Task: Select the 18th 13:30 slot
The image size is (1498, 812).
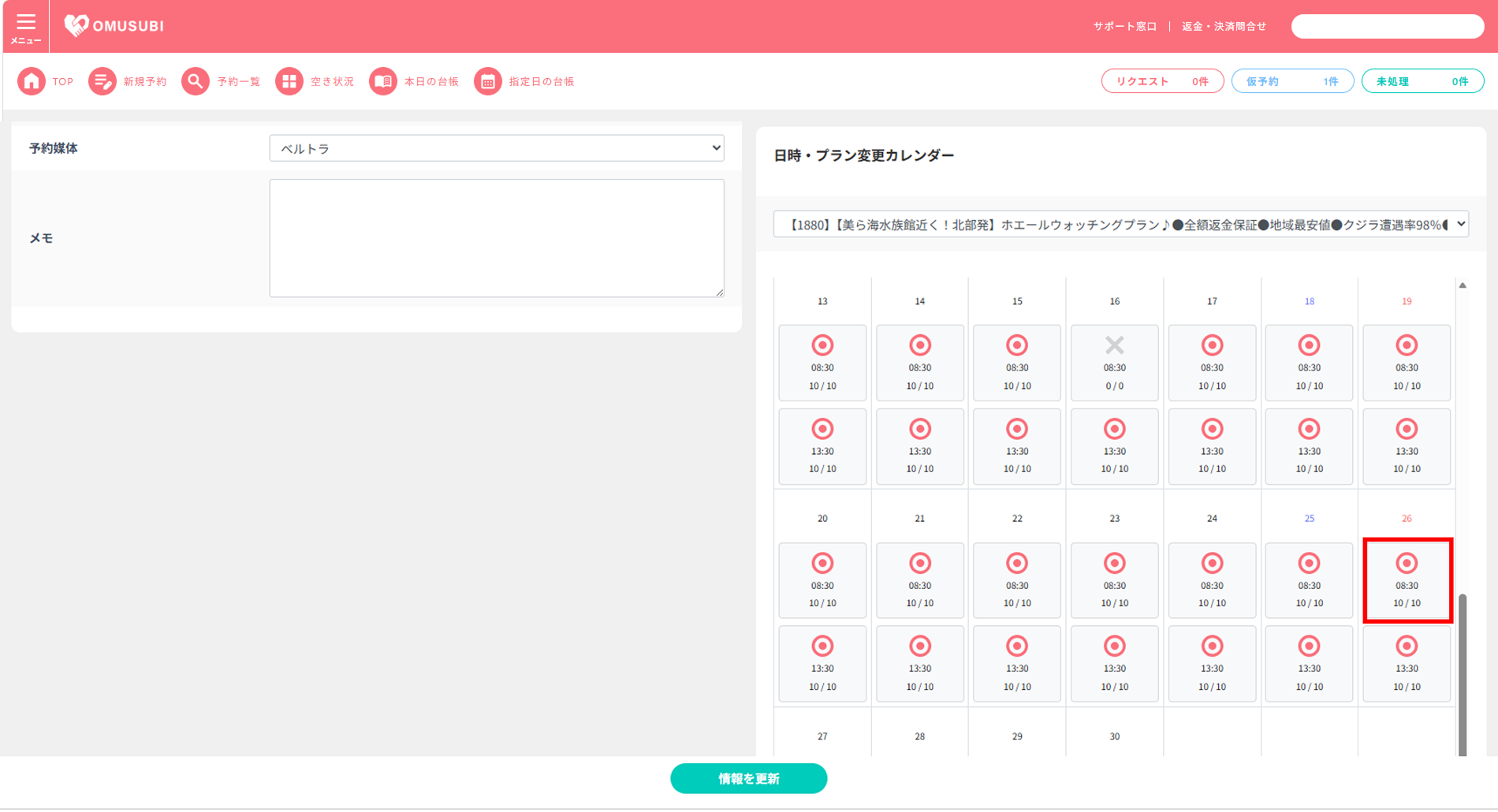Action: point(1310,446)
